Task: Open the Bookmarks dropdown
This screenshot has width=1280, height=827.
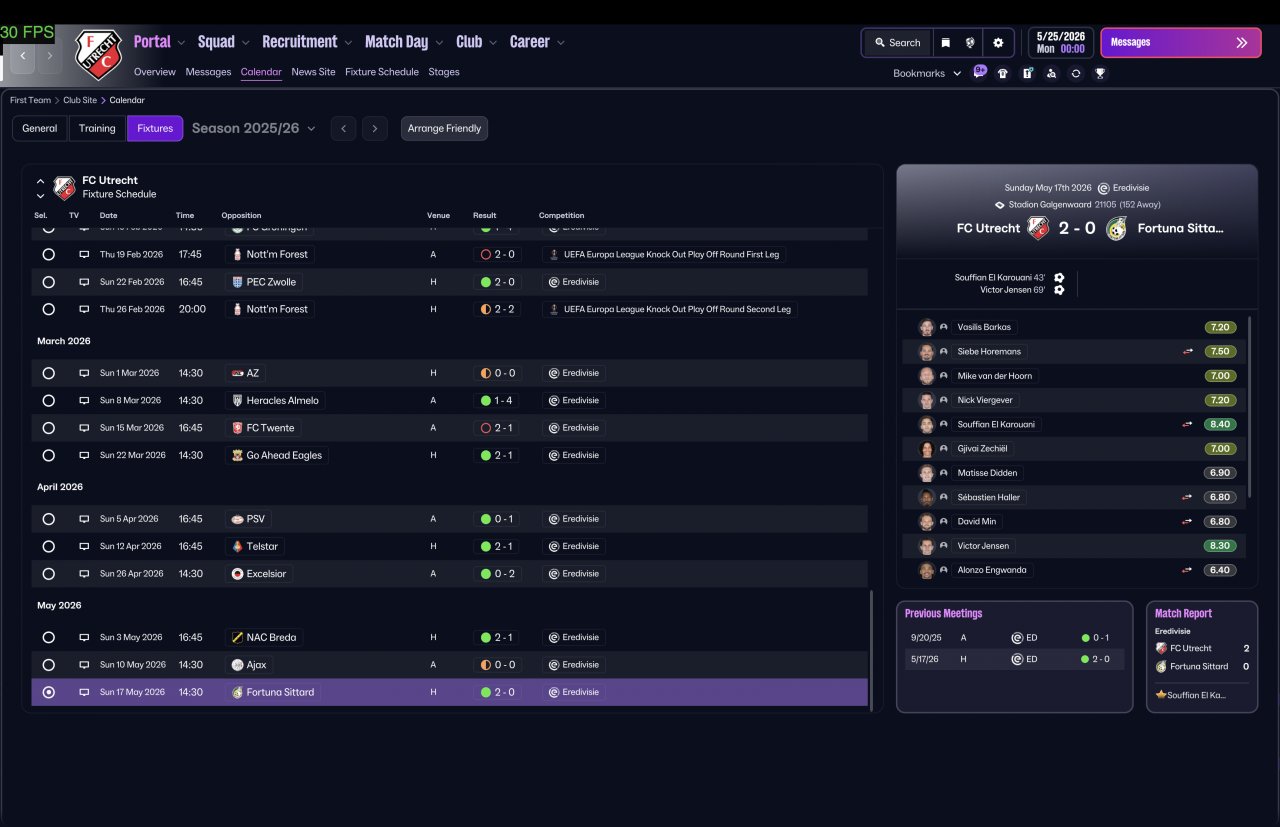Action: coord(927,73)
